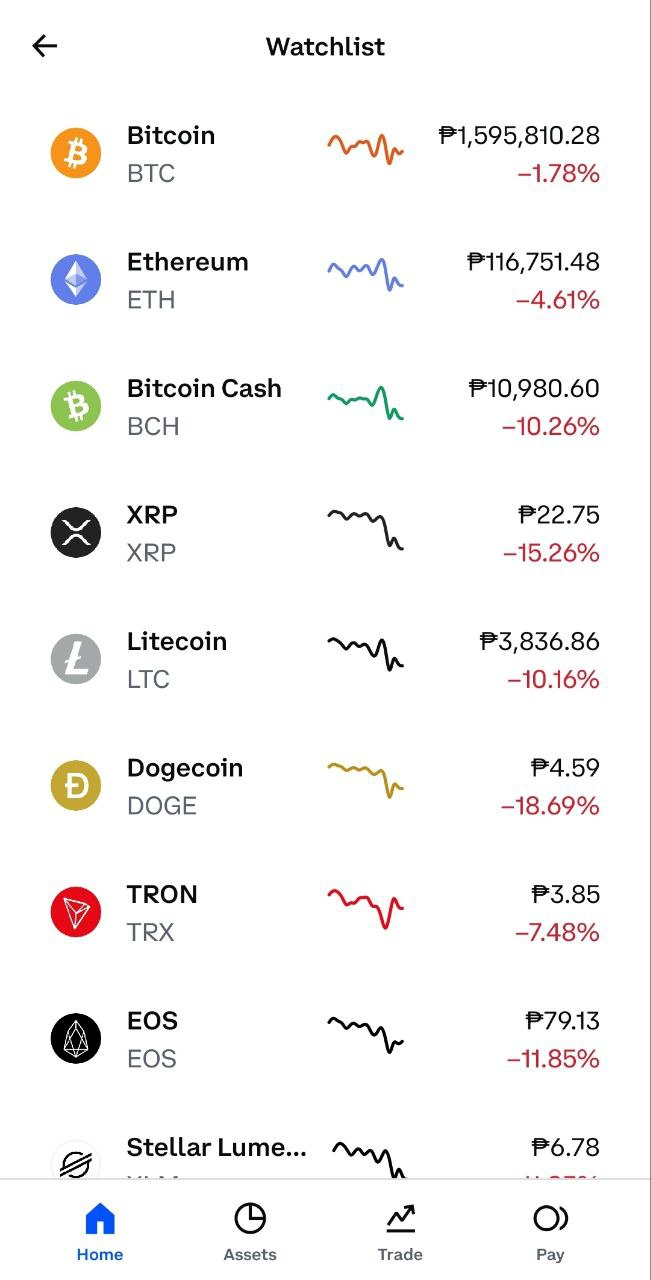Tap the black XRP logo icon
The height and width of the screenshot is (1280, 651).
(76, 532)
